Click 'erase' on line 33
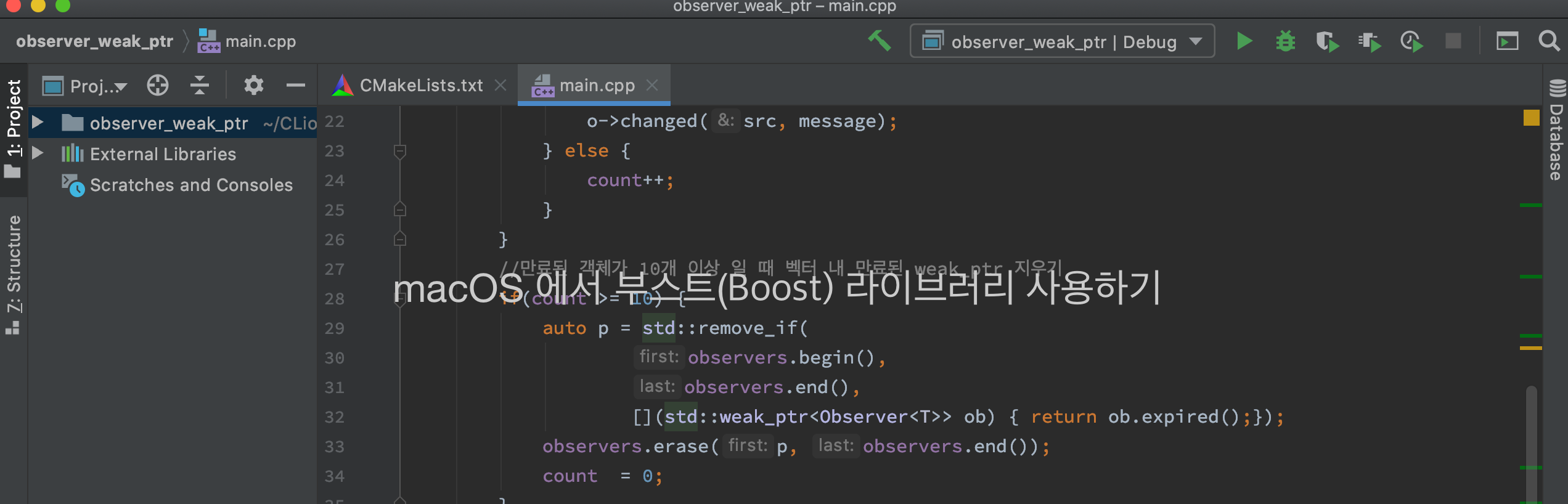 point(680,447)
